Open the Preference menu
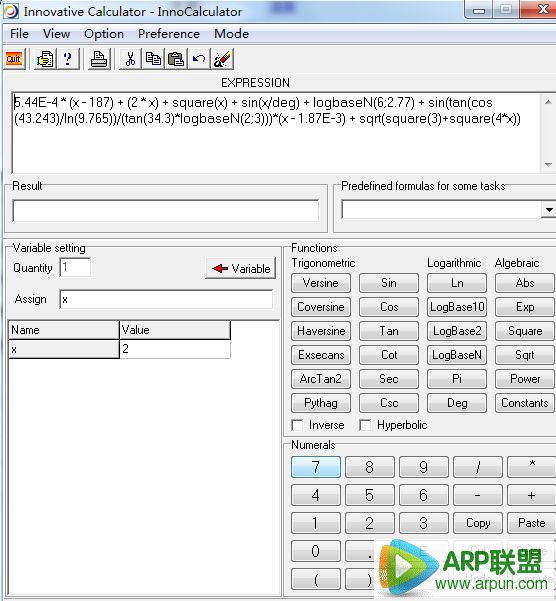 click(169, 34)
